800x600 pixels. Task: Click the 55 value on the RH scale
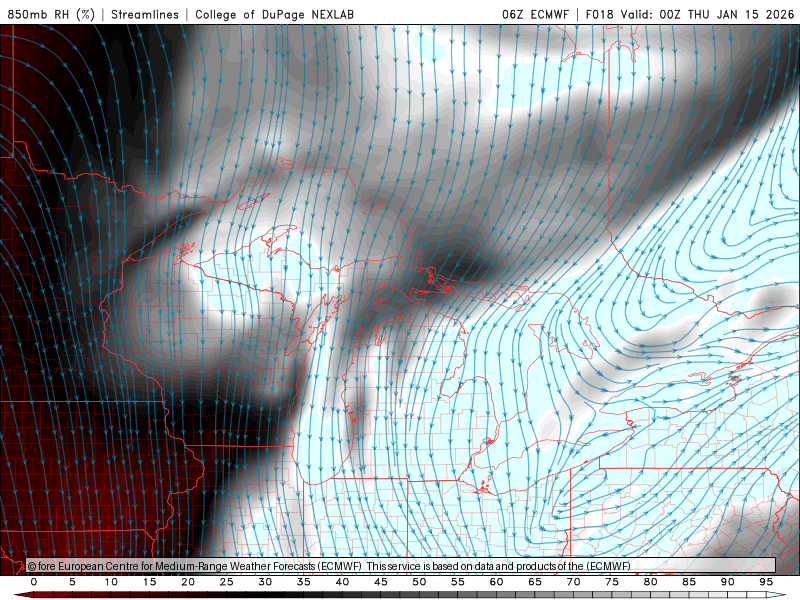pos(458,582)
